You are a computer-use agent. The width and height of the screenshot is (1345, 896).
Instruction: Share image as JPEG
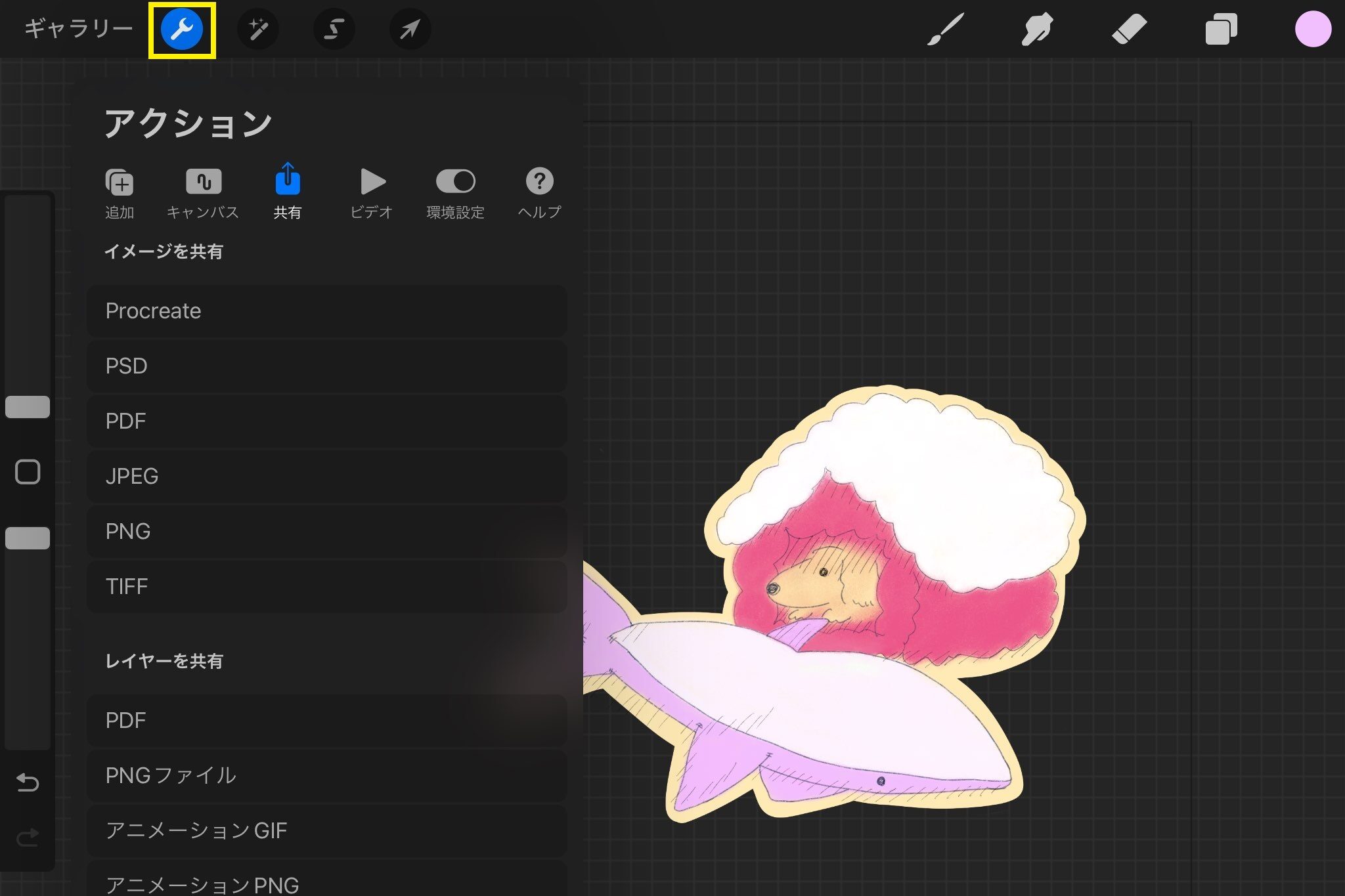326,477
